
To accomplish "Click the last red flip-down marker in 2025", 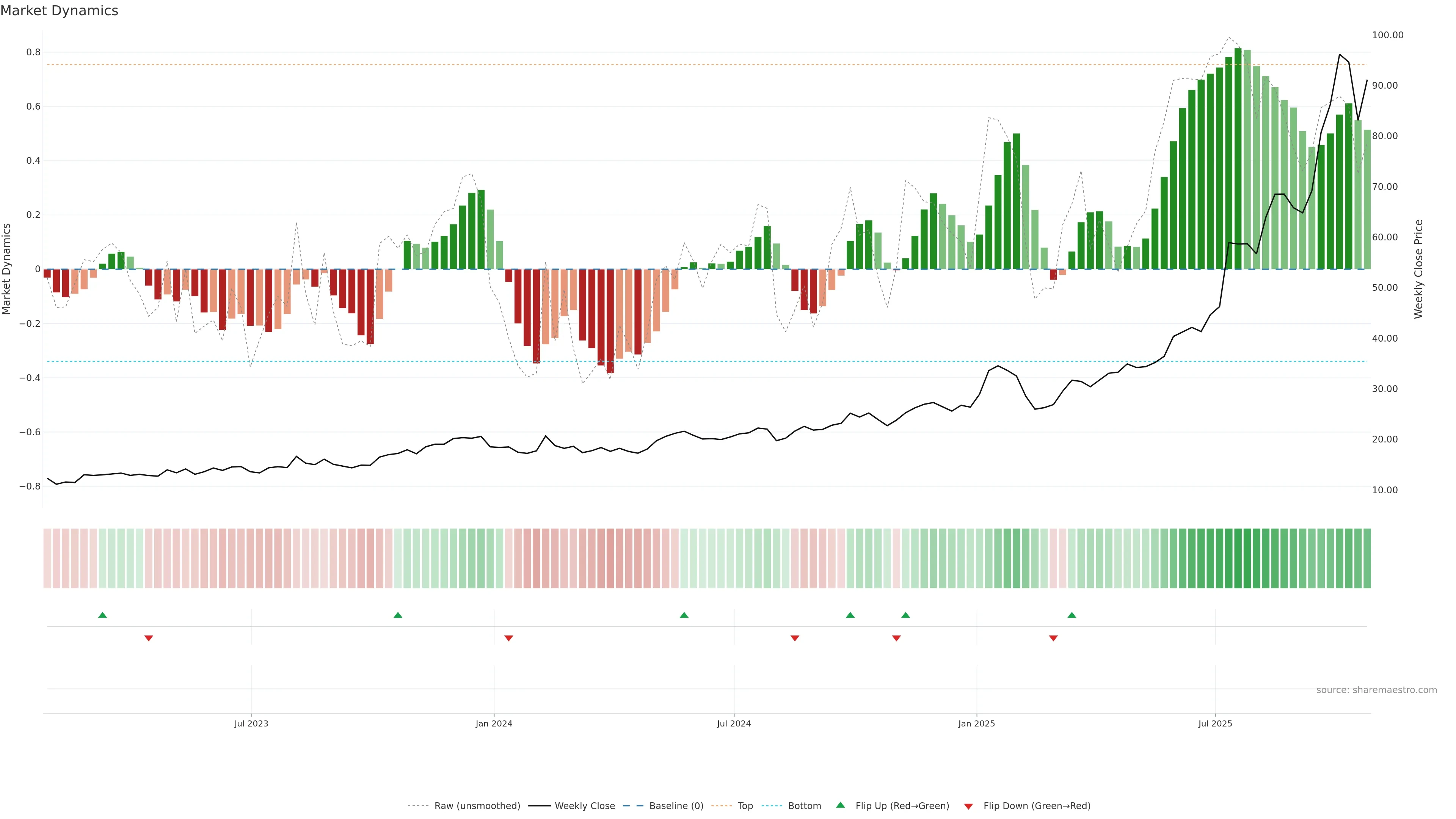I will [x=1053, y=638].
